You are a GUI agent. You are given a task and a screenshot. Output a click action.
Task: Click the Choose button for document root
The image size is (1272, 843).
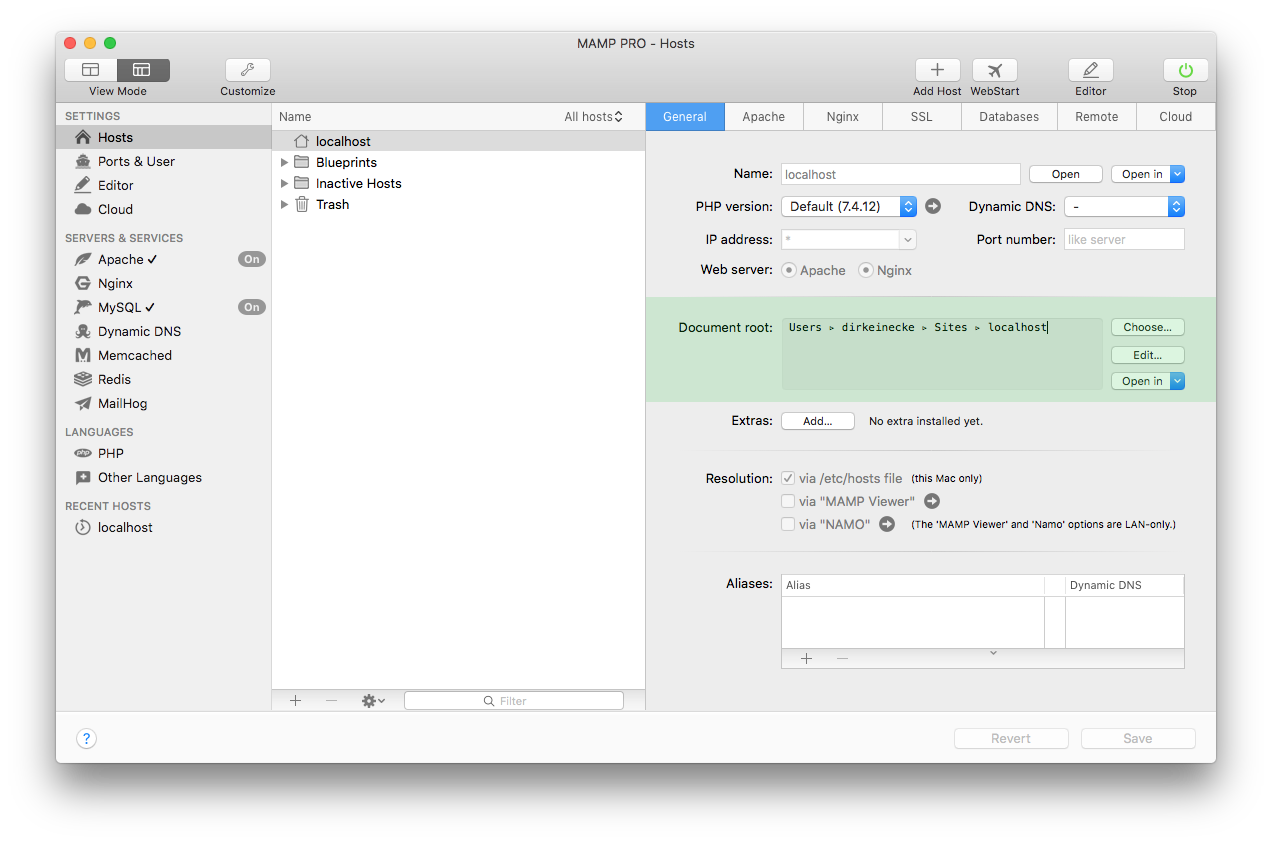pyautogui.click(x=1146, y=327)
